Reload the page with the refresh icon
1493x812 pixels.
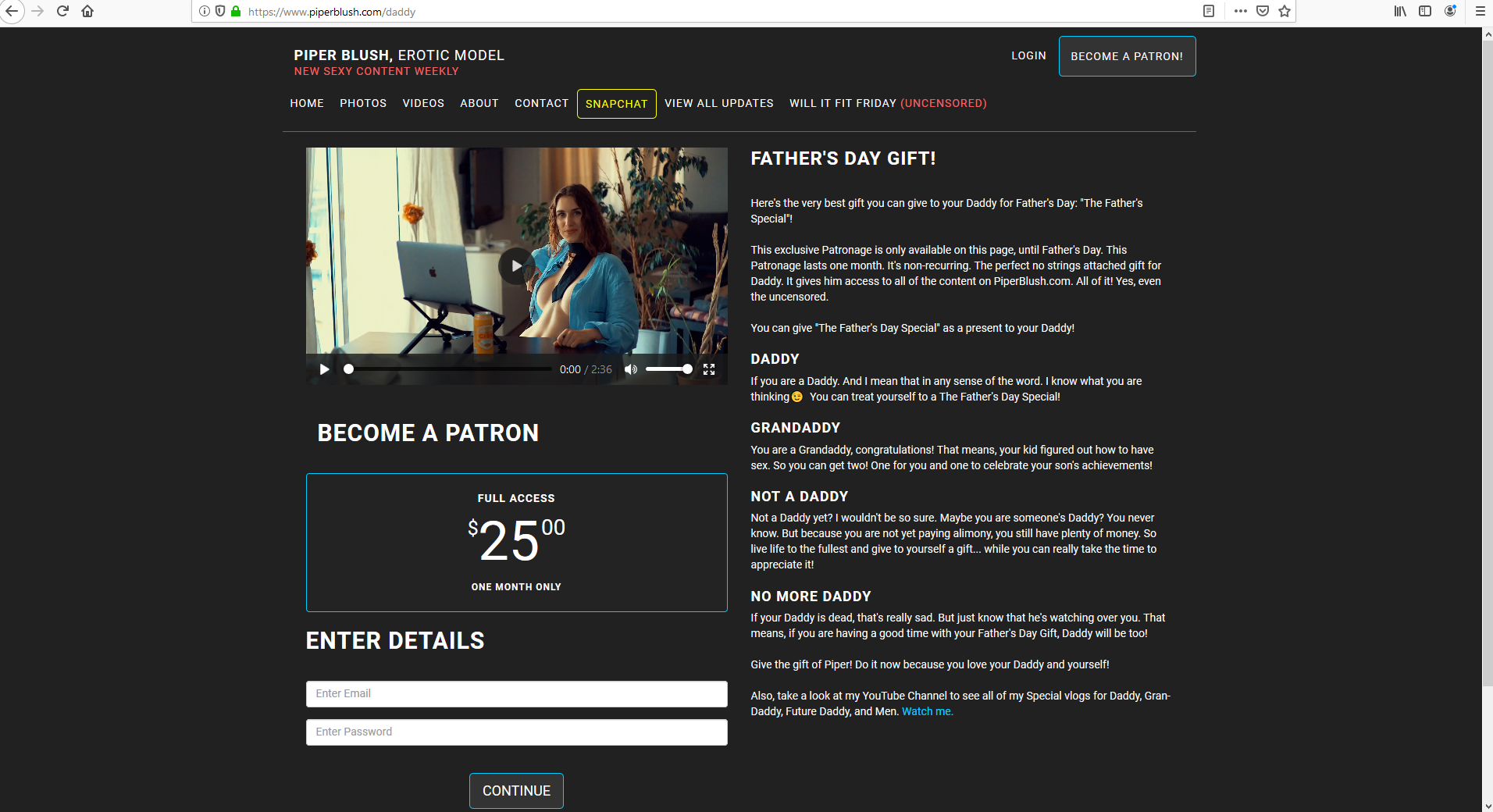(x=63, y=11)
